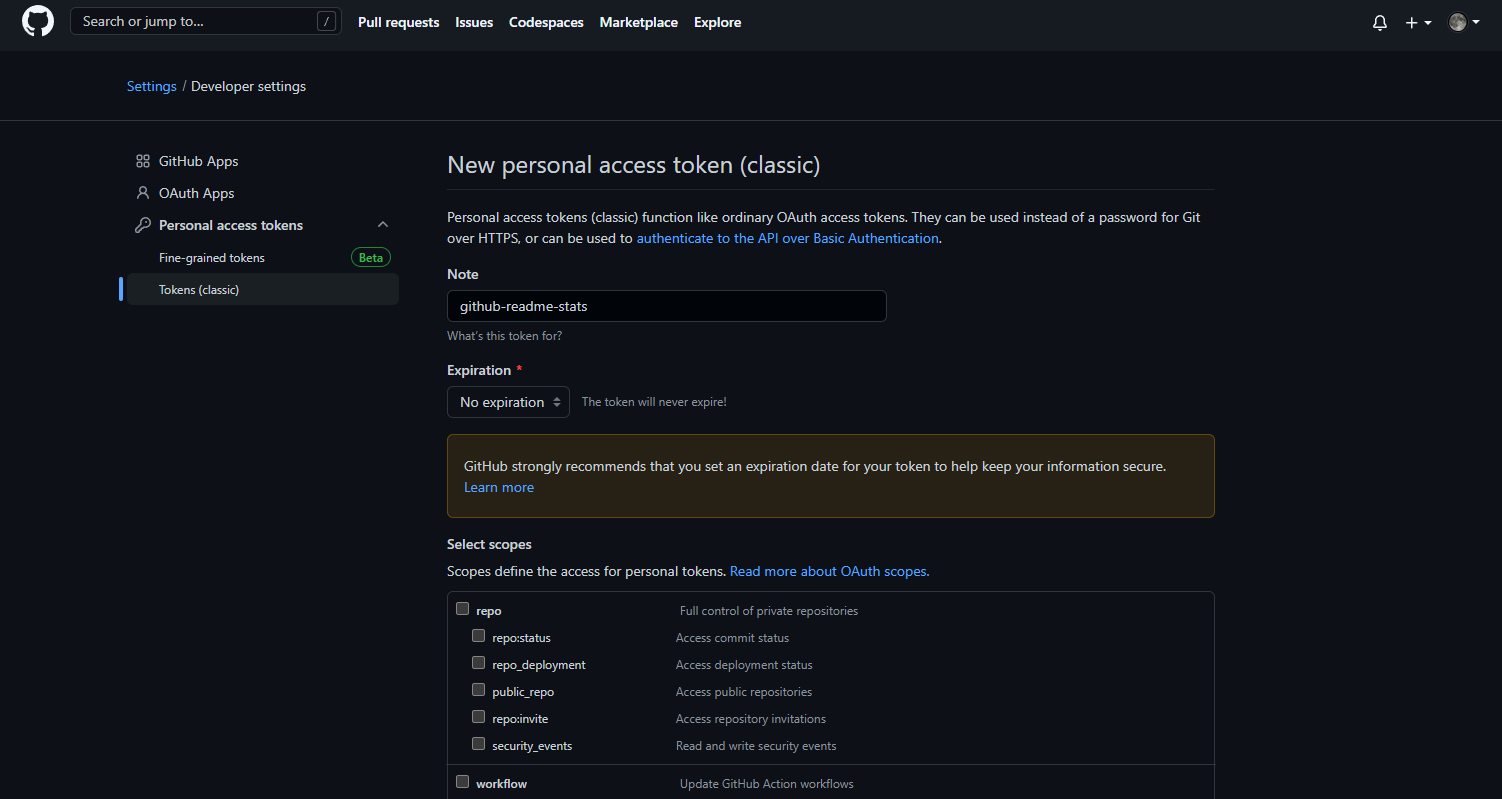Open Issues in the top navigation
This screenshot has height=799, width=1502.
click(x=474, y=22)
